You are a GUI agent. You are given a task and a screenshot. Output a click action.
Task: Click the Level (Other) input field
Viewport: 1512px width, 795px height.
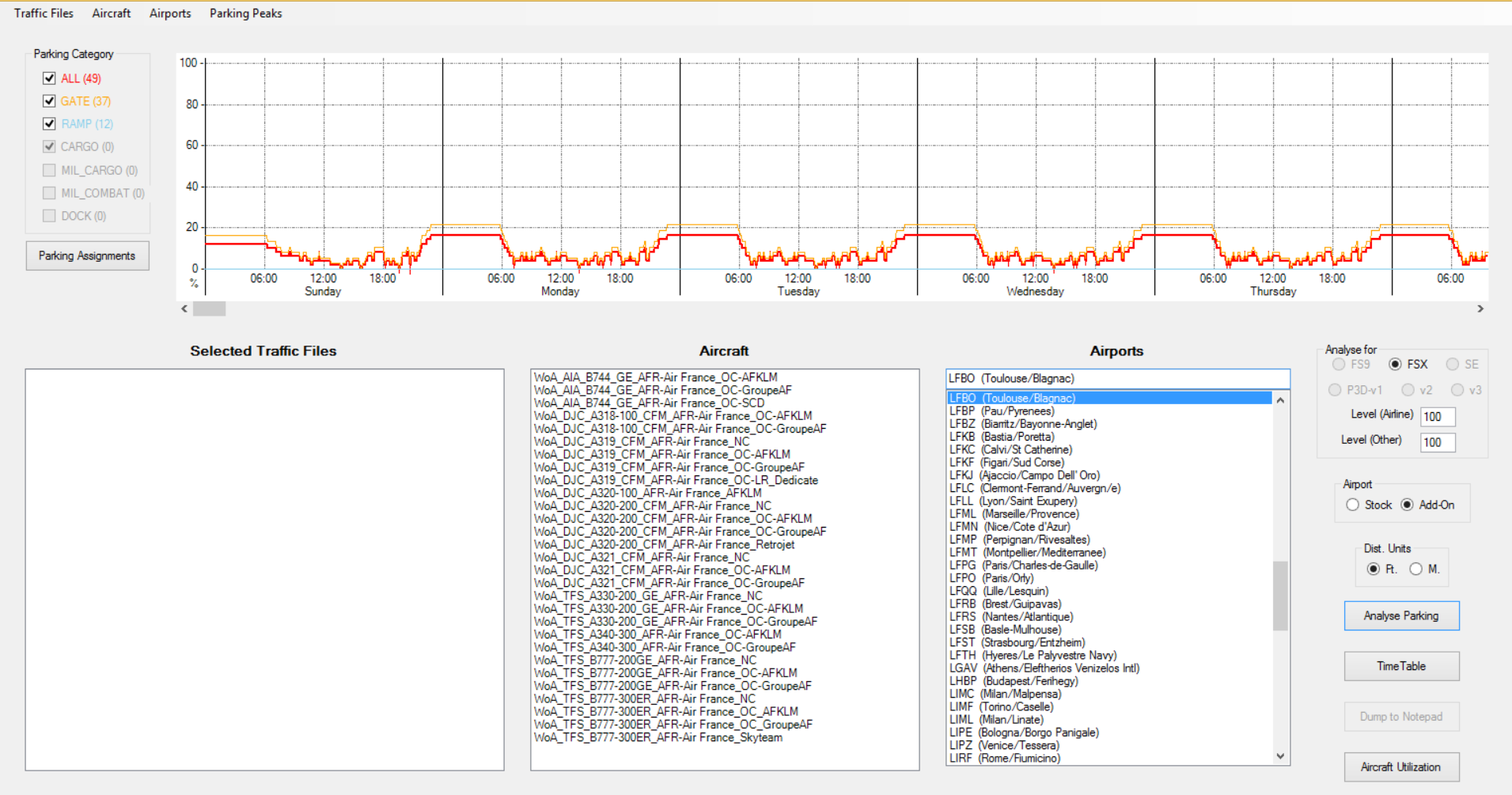(1438, 442)
